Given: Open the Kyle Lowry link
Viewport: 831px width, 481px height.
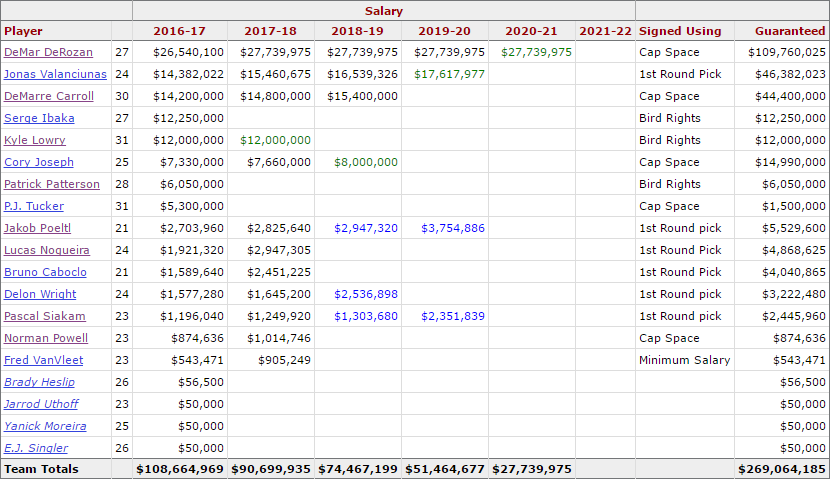Looking at the screenshot, I should [34, 140].
